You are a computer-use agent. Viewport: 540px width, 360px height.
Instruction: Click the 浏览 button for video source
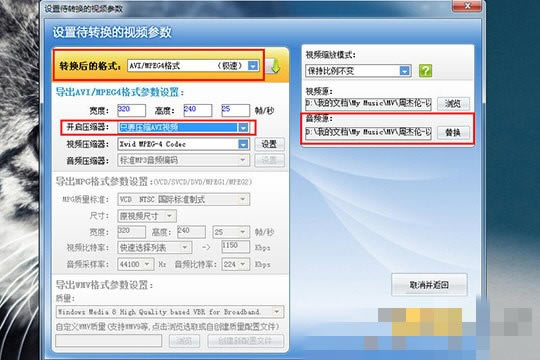(453, 103)
